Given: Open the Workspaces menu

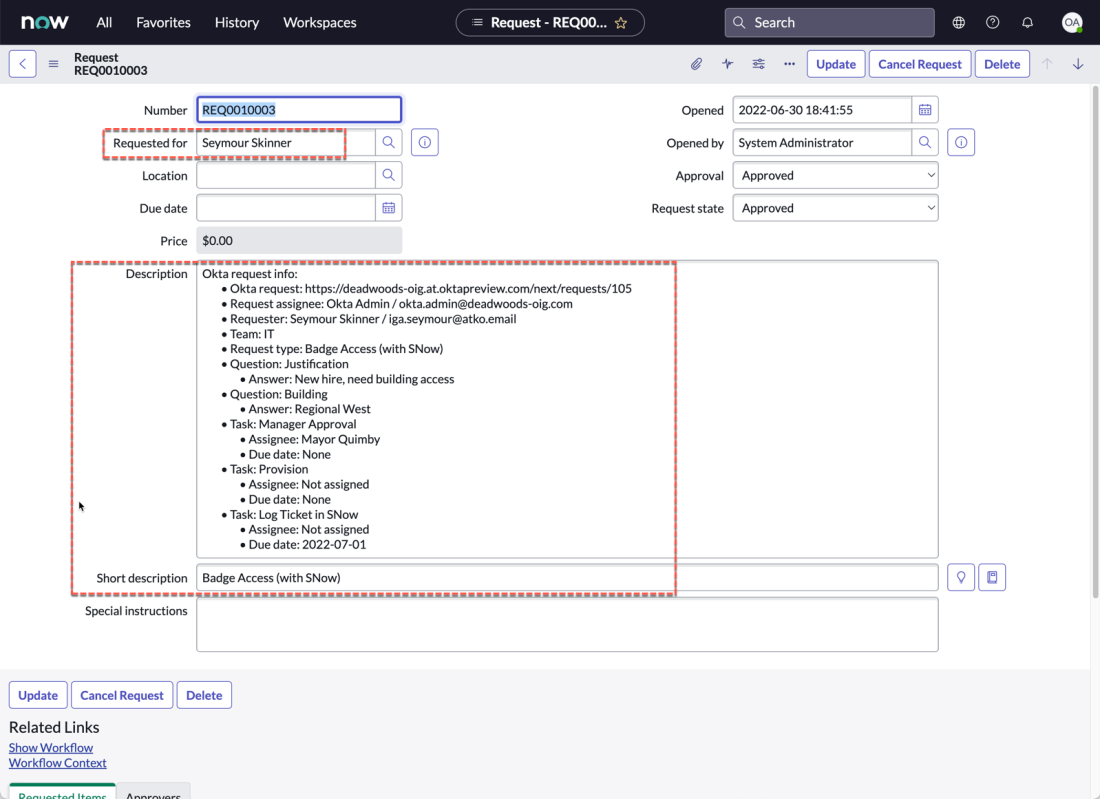Looking at the screenshot, I should [319, 22].
